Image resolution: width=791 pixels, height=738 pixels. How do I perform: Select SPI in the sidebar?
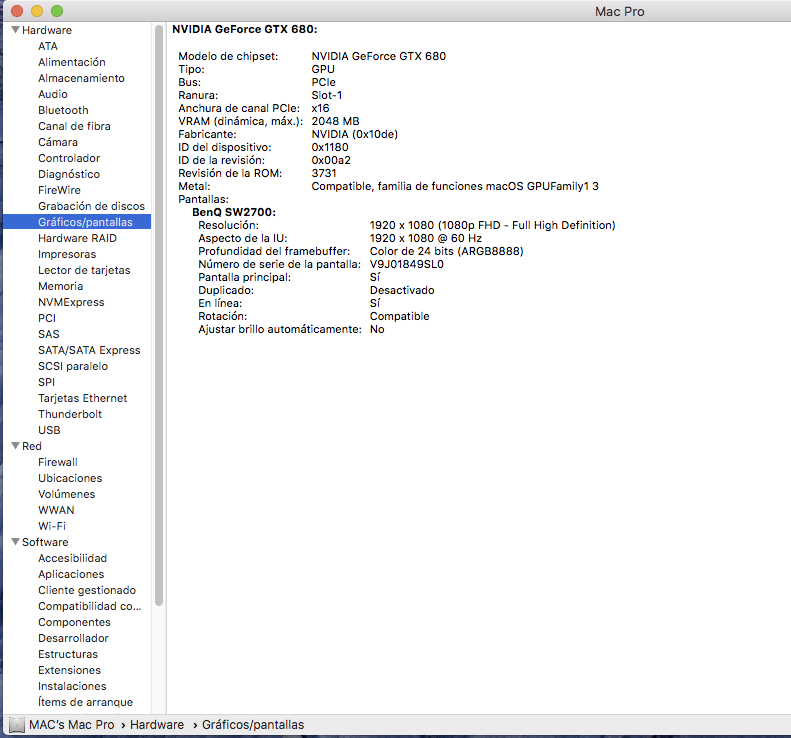[x=46, y=382]
